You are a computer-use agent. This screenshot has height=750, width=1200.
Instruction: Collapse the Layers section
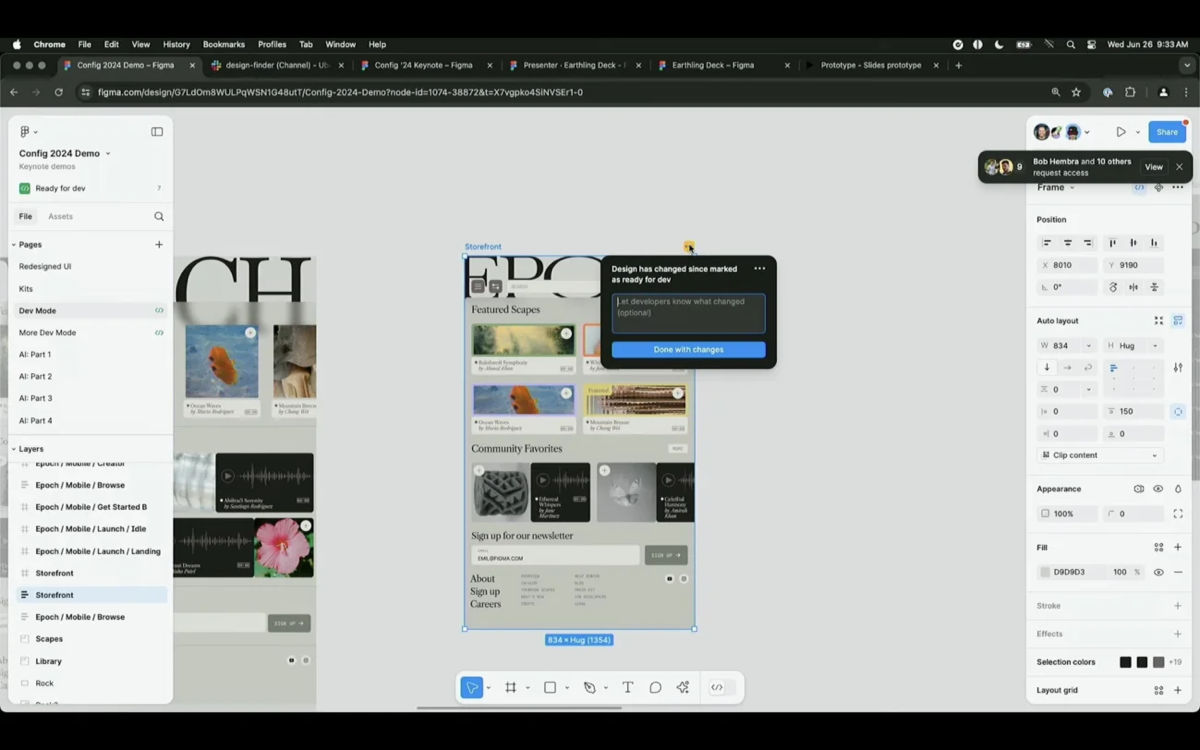[14, 449]
